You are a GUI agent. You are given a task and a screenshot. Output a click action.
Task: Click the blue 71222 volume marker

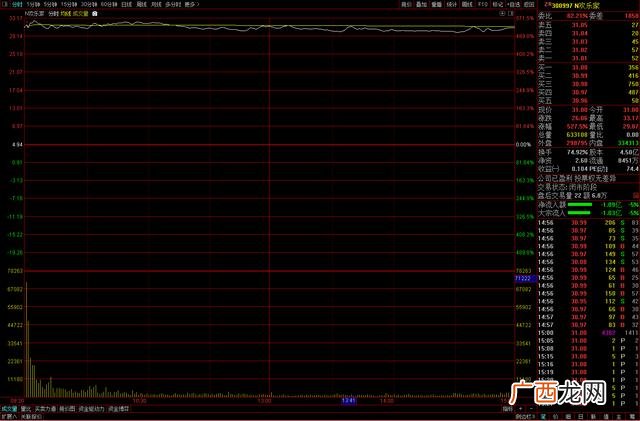tap(523, 278)
